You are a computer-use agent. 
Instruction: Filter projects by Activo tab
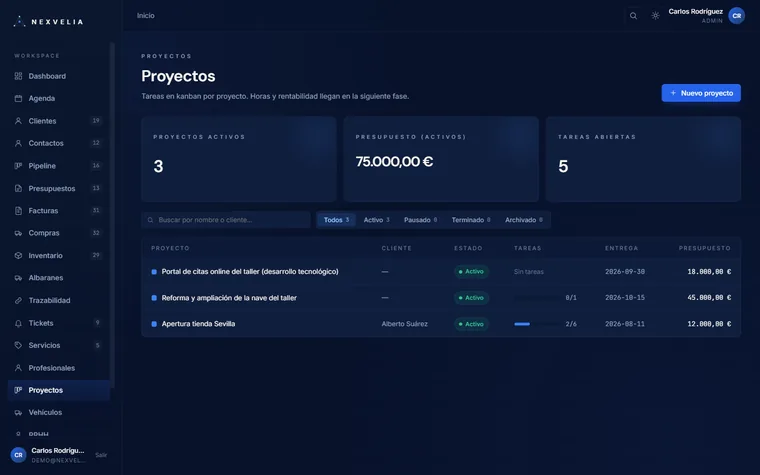click(377, 220)
